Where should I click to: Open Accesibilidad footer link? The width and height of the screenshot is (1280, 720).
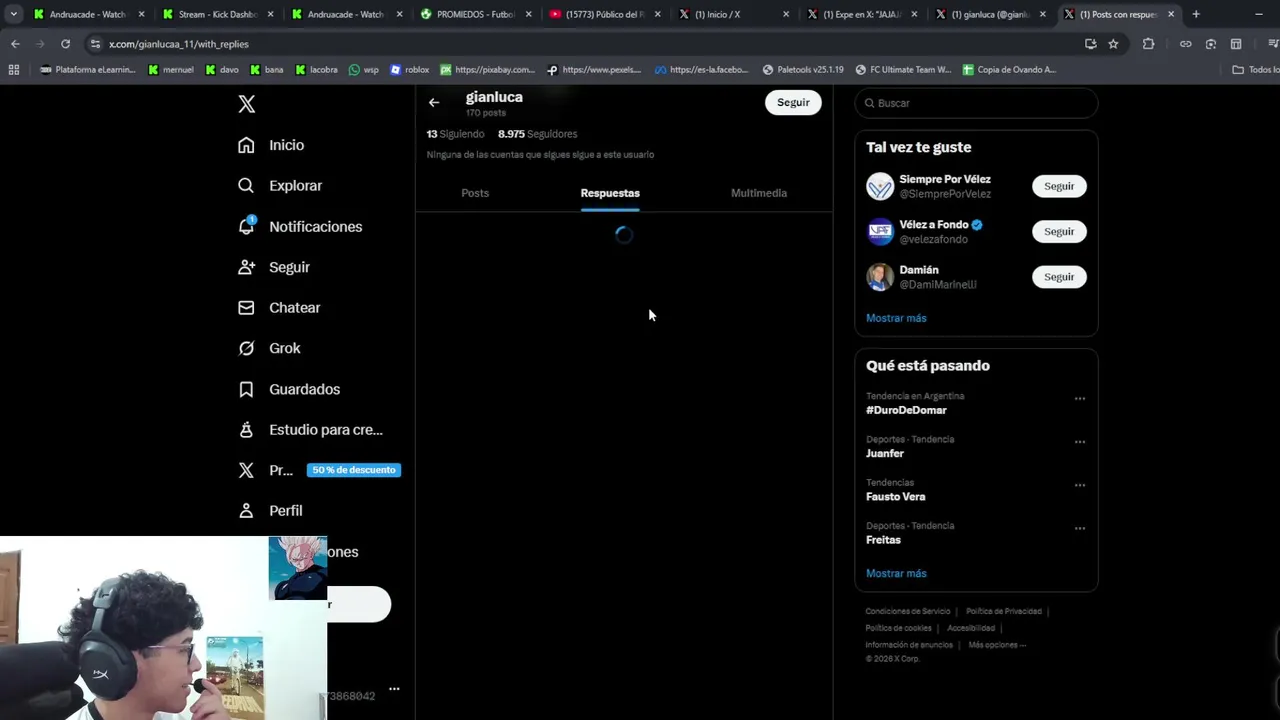point(971,628)
